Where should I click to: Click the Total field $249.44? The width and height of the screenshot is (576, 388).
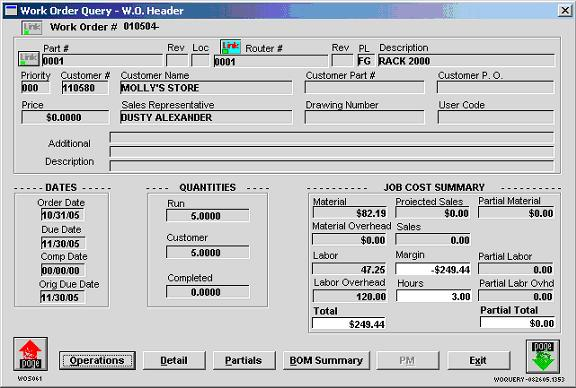349,324
